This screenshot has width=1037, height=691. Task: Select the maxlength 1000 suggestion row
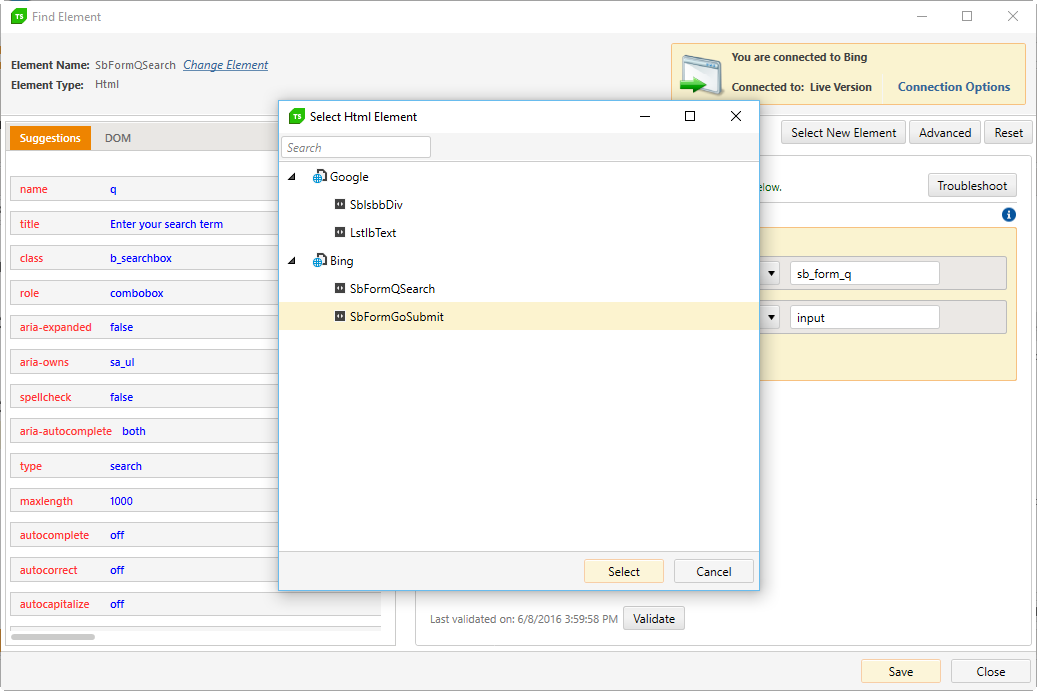(144, 501)
